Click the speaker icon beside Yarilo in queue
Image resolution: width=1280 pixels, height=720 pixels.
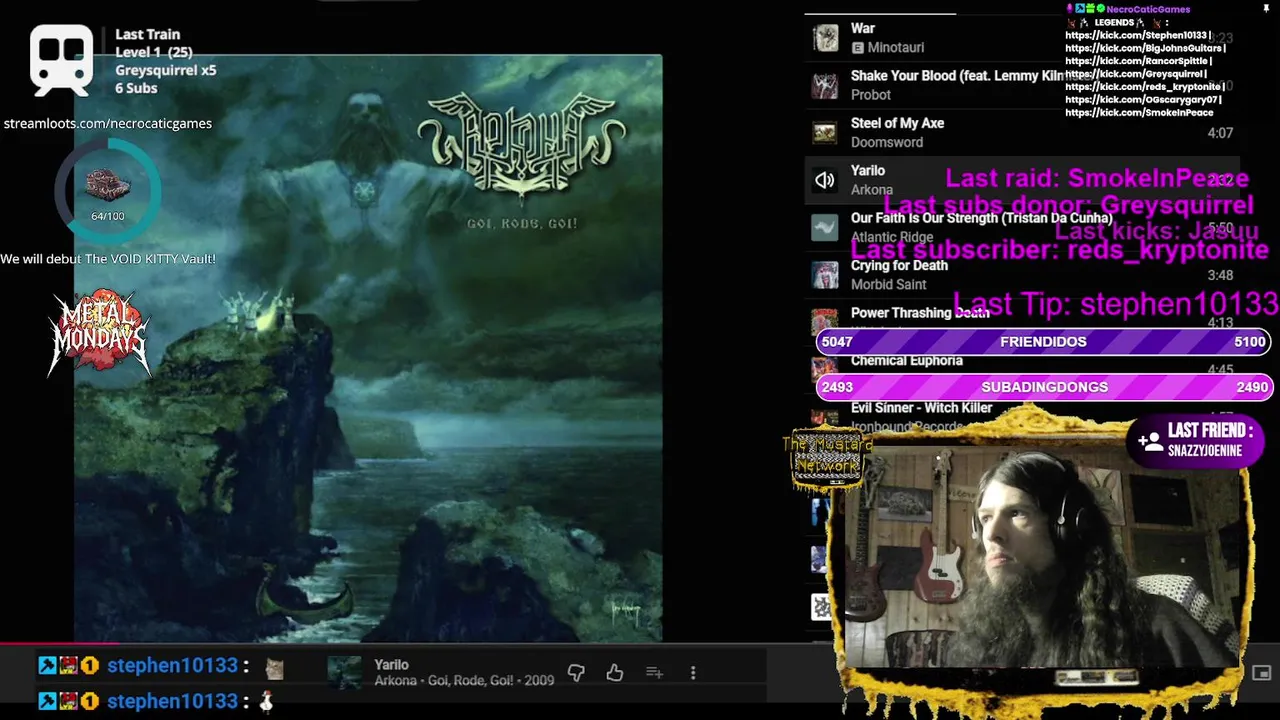824,180
